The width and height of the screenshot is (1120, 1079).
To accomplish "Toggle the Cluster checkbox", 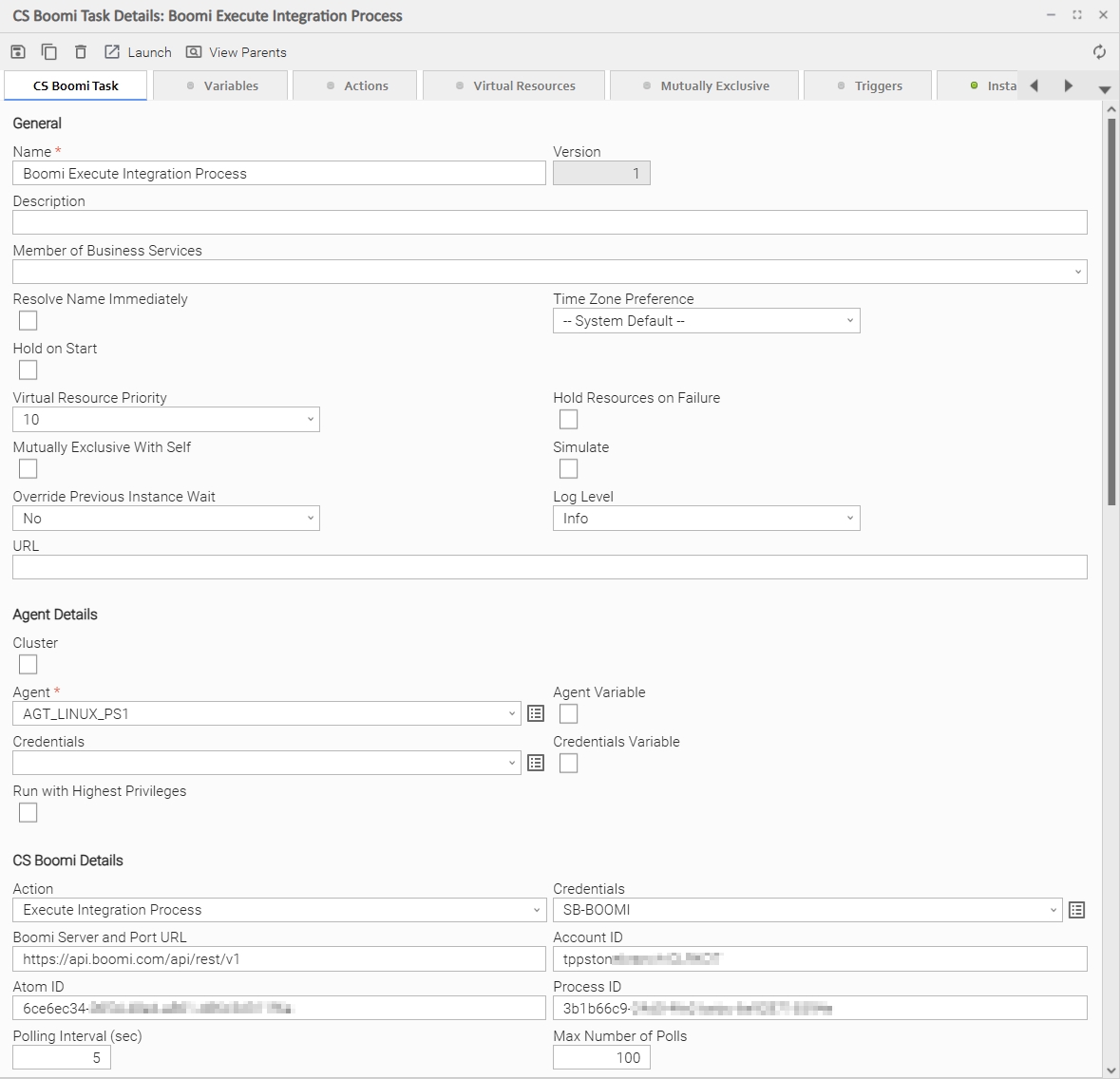I will click(x=28, y=664).
